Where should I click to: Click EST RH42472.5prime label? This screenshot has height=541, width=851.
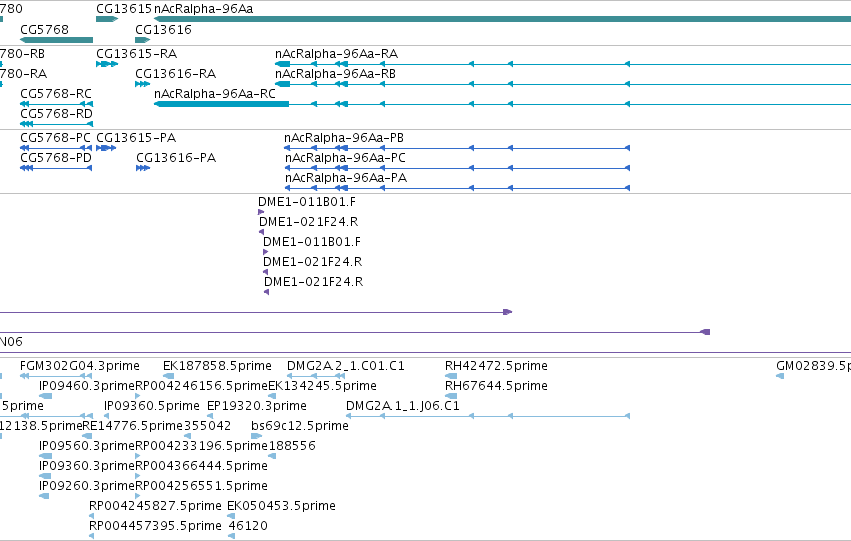(x=496, y=366)
